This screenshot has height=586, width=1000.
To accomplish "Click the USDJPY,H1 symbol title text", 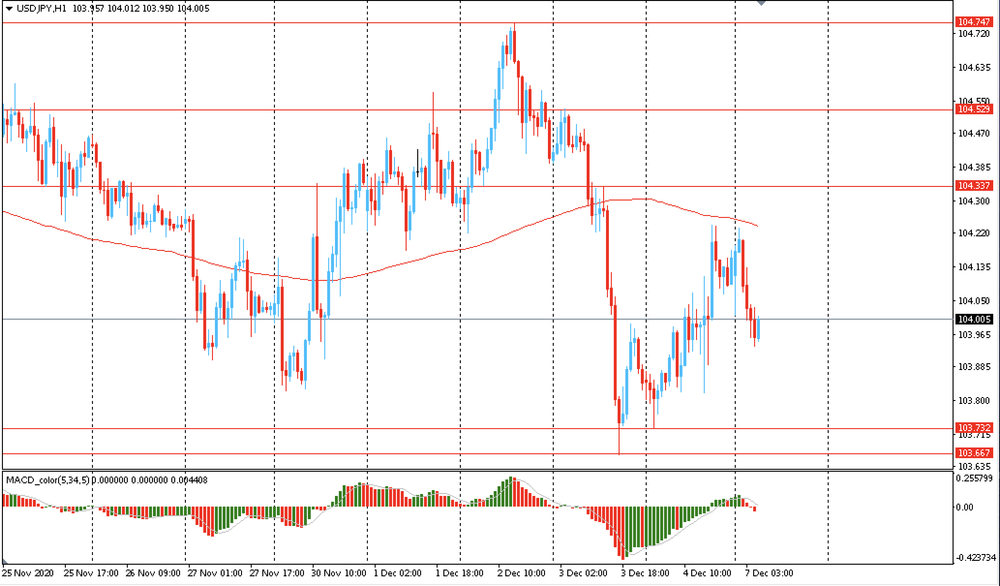I will point(41,9).
